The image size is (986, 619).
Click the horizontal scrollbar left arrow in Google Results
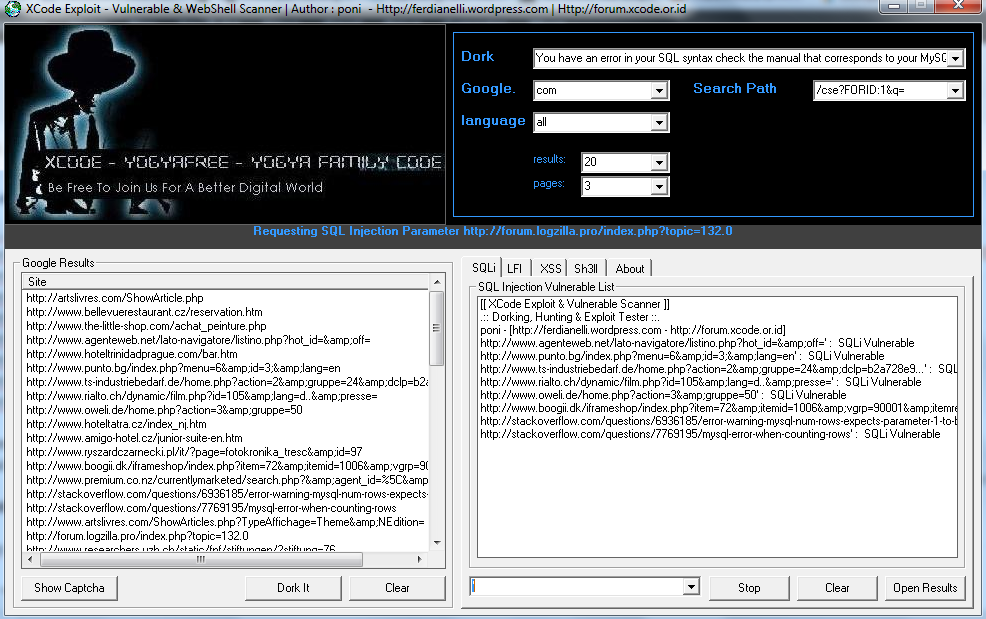coord(30,559)
